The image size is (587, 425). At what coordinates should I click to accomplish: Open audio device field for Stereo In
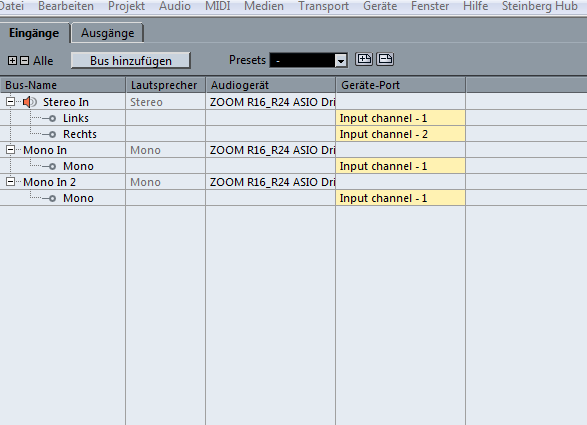271,102
